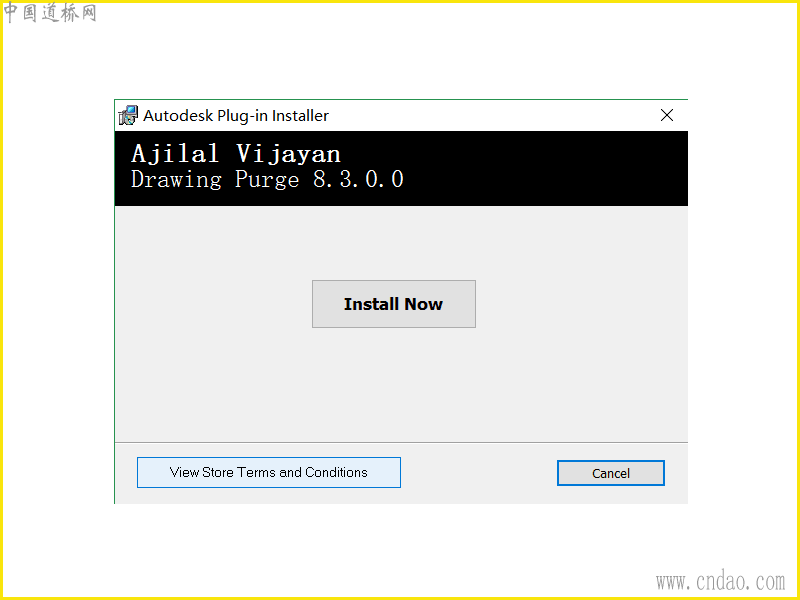800x600 pixels.
Task: Close the Autodesk Plug-in Installer window
Action: pos(666,115)
